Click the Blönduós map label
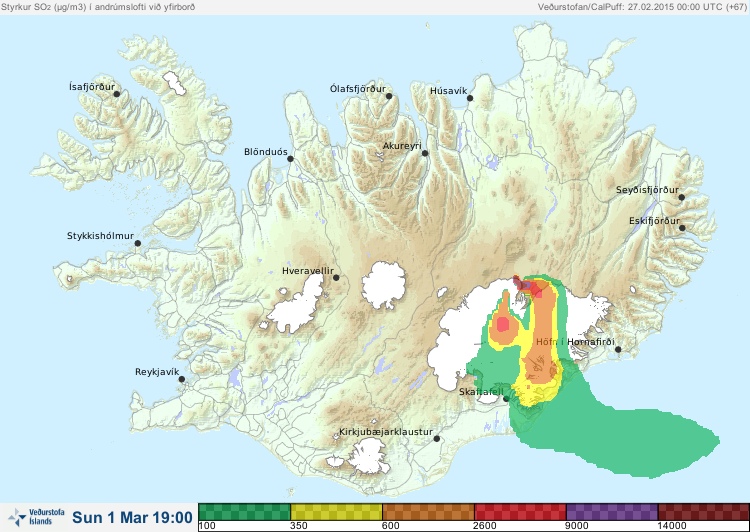This screenshot has height=532, width=750. 265,152
